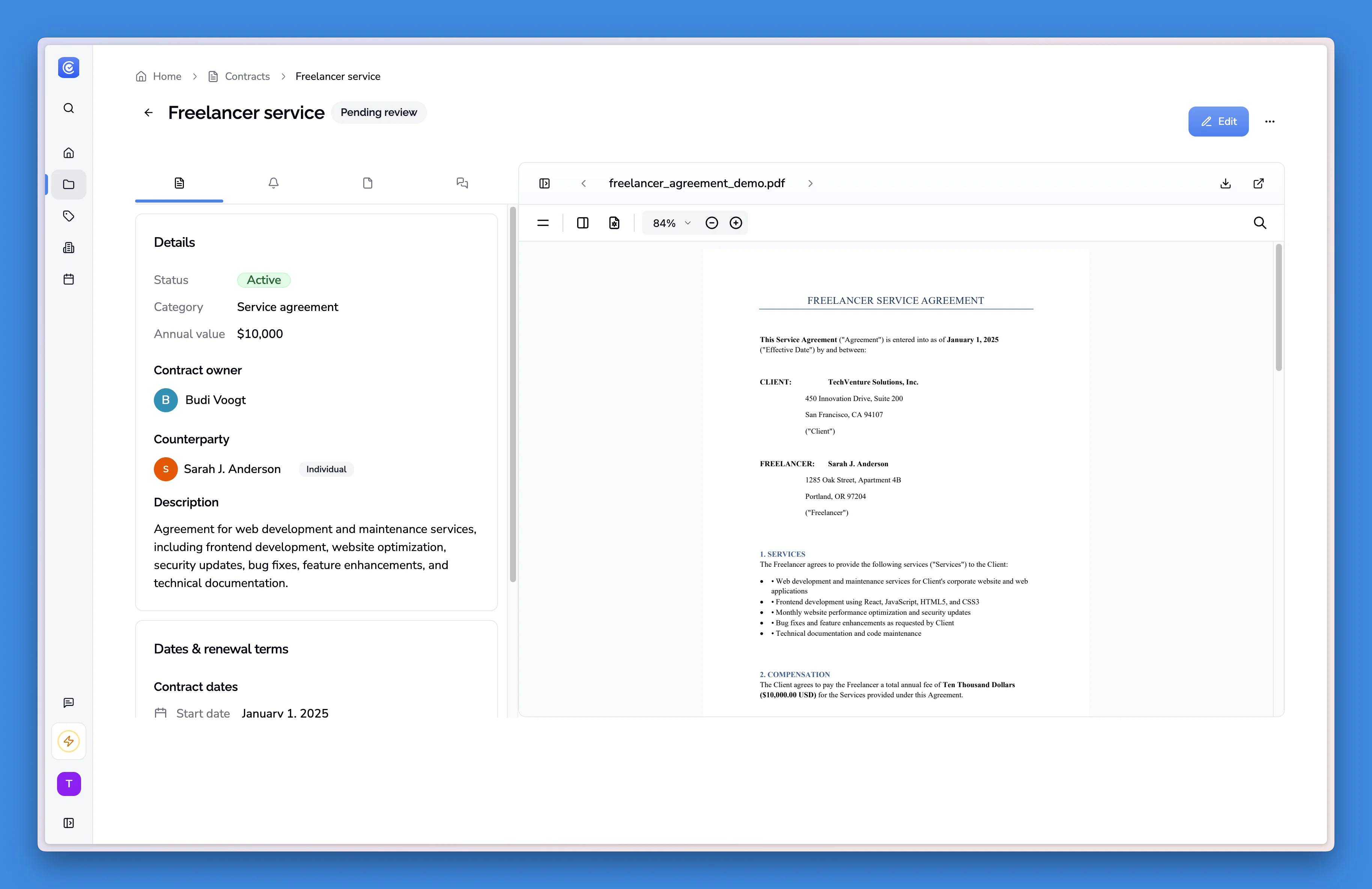Select the Home icon in the sidebar

(69, 152)
